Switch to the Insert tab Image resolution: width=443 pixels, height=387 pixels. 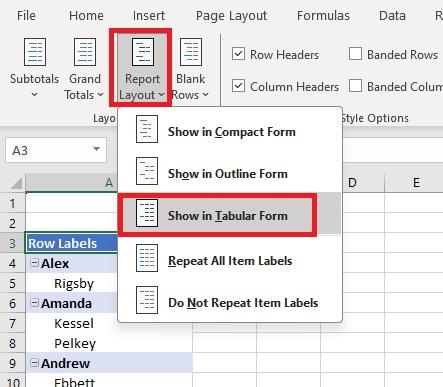coord(149,15)
